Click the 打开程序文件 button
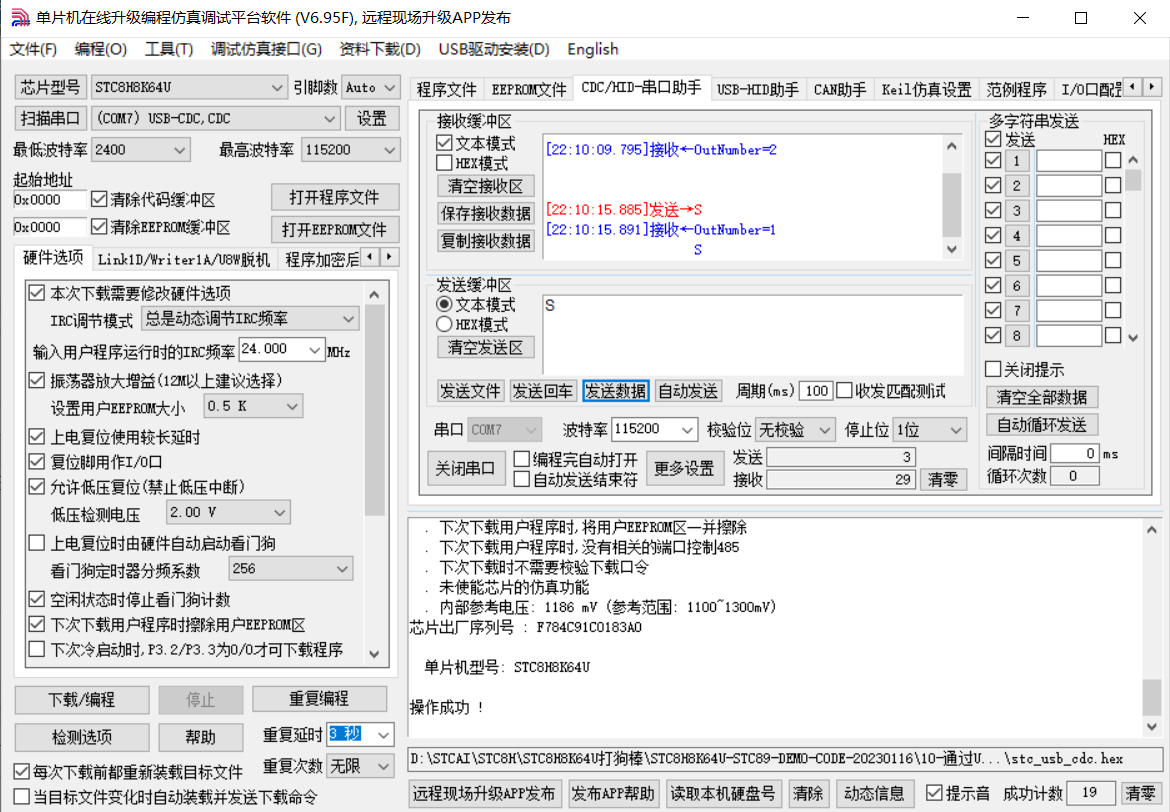This screenshot has height=812, width=1170. click(334, 198)
